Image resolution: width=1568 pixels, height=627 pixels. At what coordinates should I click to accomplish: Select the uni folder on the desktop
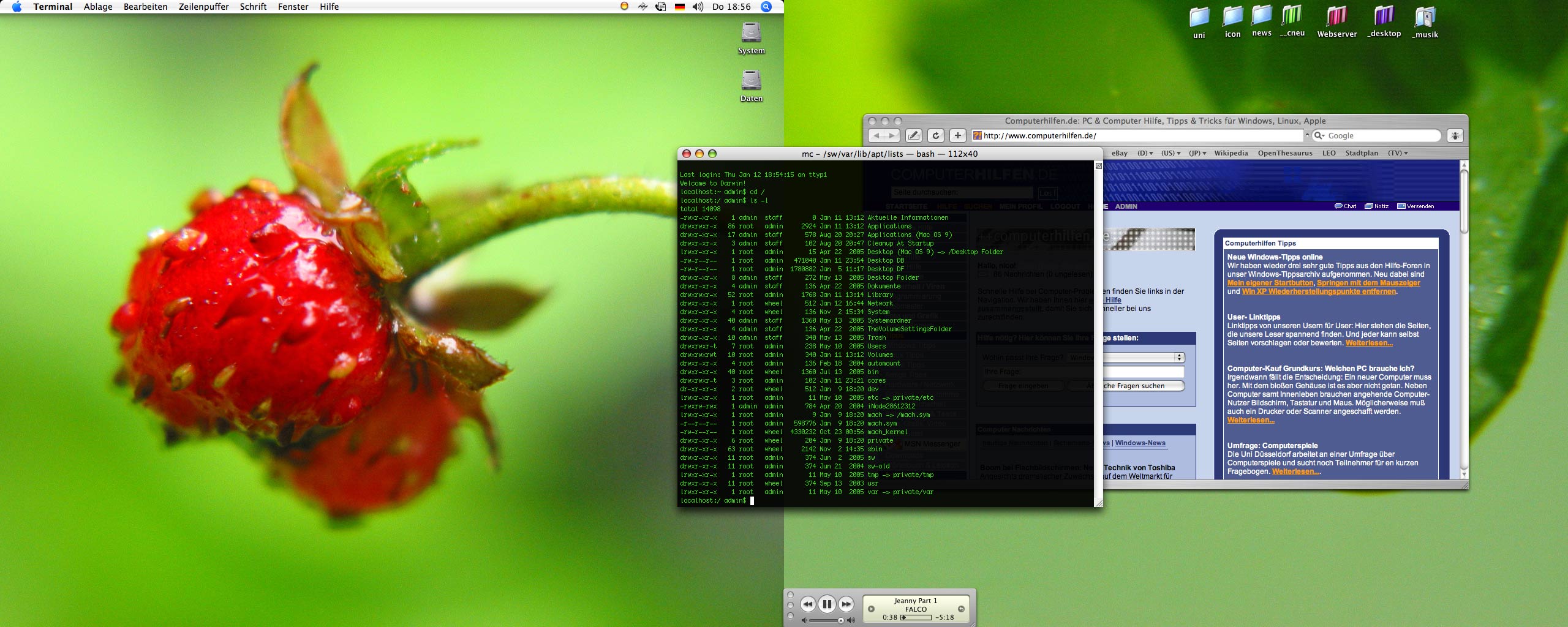point(1199,23)
